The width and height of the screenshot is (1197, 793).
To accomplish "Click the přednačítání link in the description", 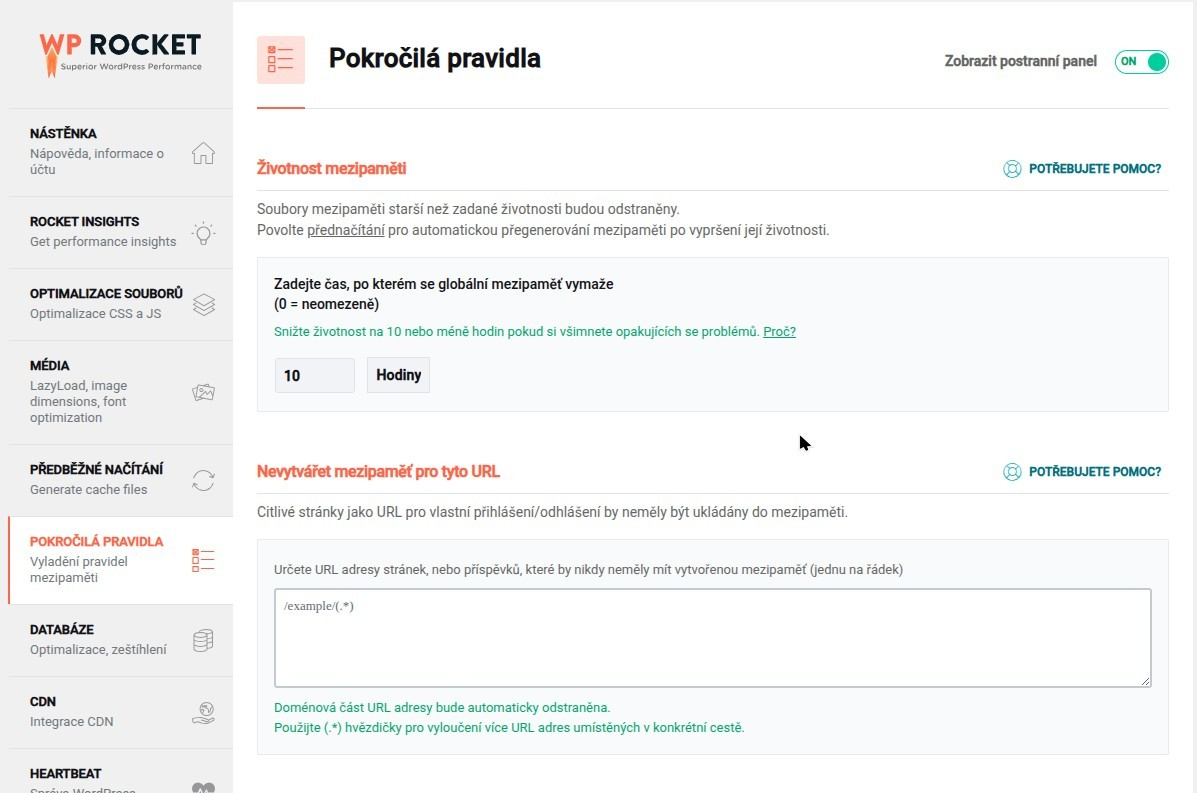I will pyautogui.click(x=345, y=230).
